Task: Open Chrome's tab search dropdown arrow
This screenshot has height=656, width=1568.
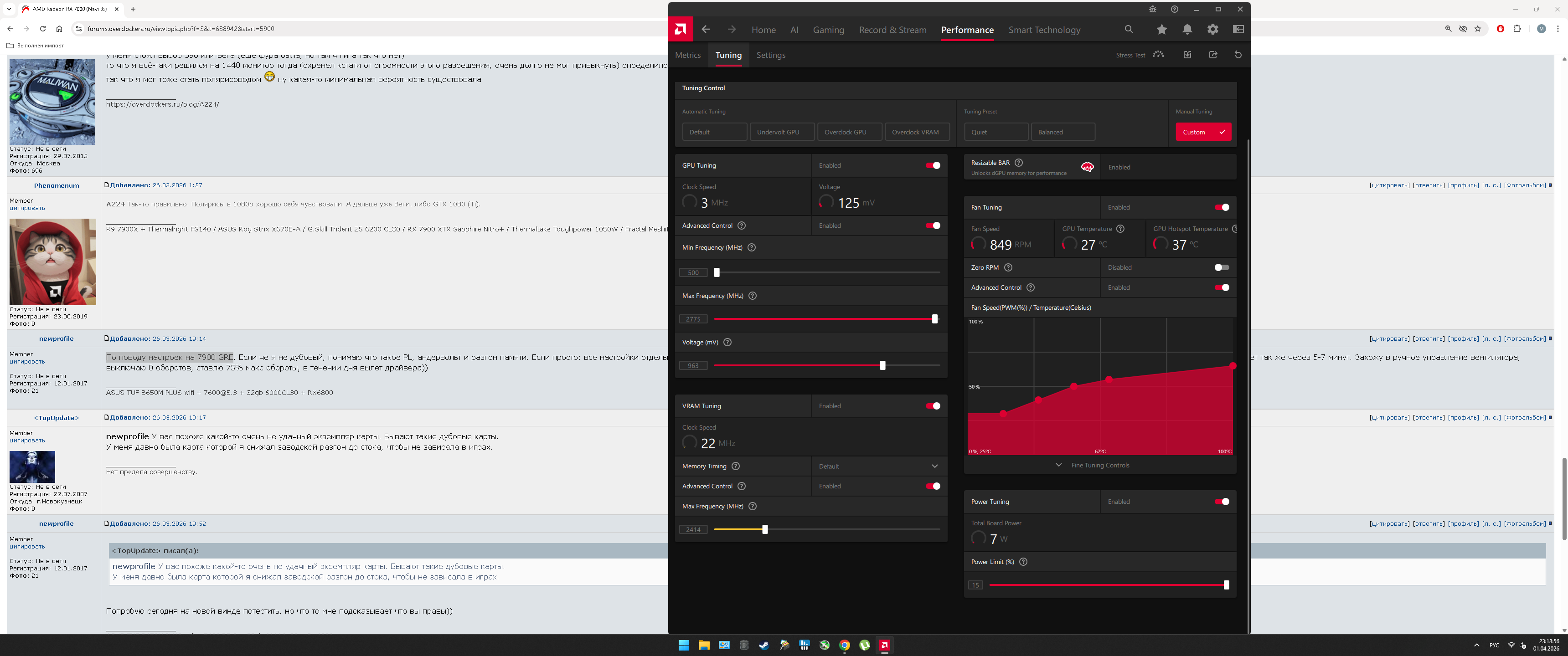Action: pyautogui.click(x=9, y=9)
